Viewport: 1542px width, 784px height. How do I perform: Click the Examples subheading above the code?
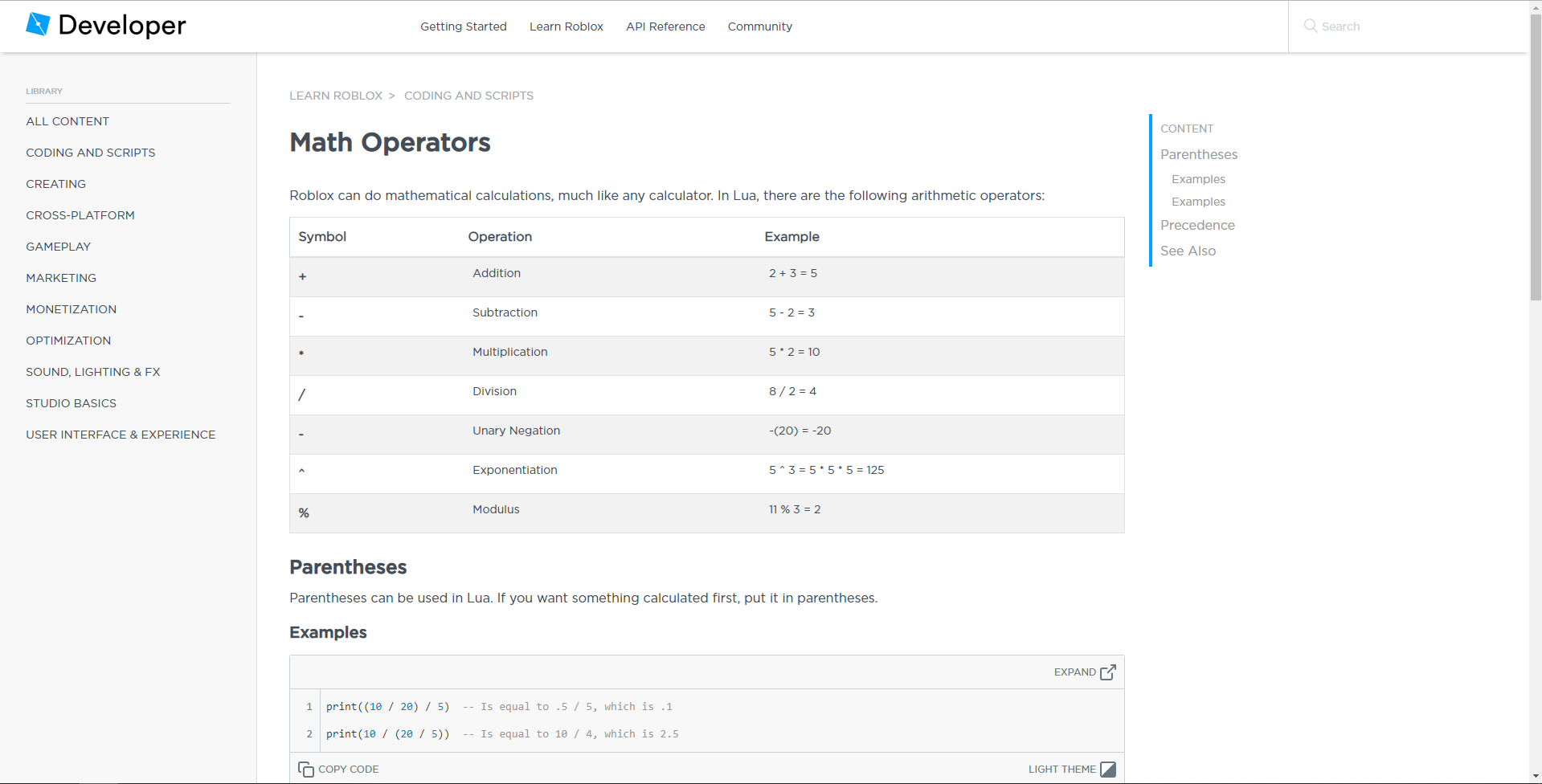pos(328,632)
